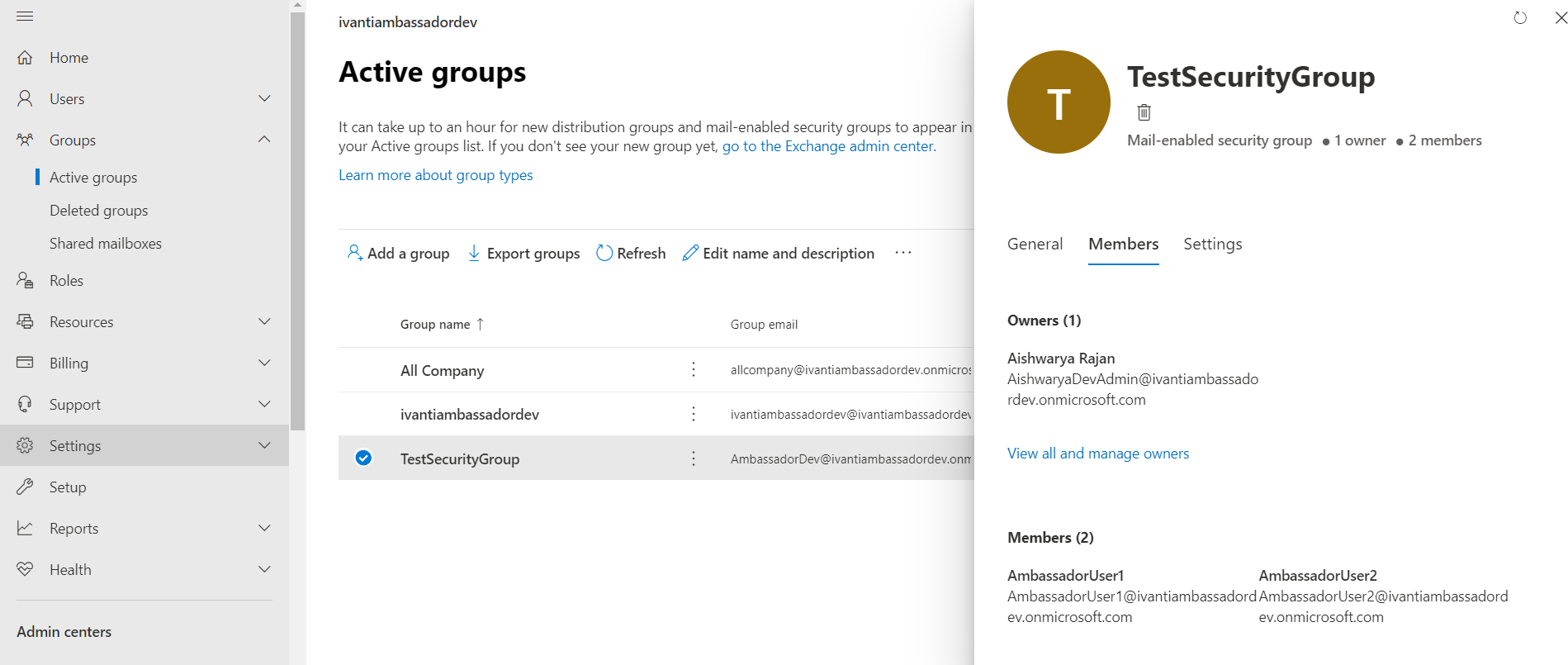Click the hamburger navigation menu icon
The height and width of the screenshot is (665, 1568).
point(25,17)
